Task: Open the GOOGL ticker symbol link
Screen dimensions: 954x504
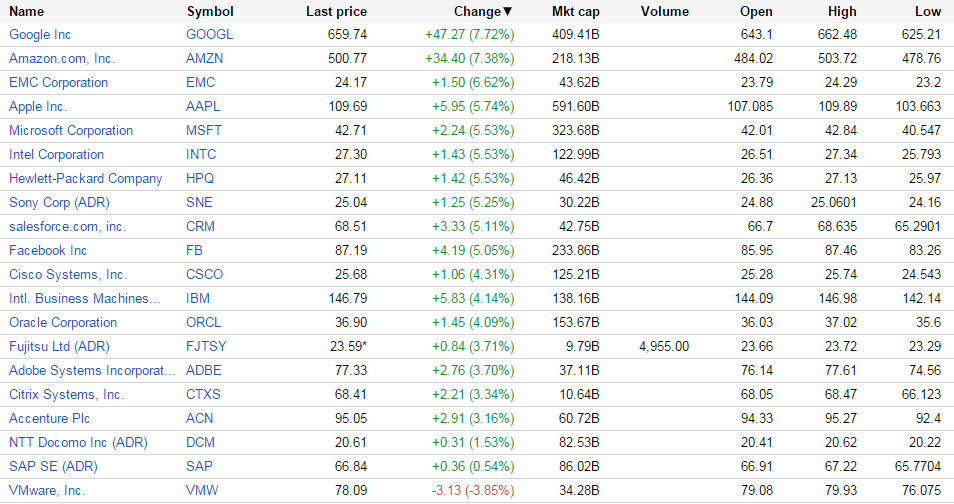Action: point(208,34)
